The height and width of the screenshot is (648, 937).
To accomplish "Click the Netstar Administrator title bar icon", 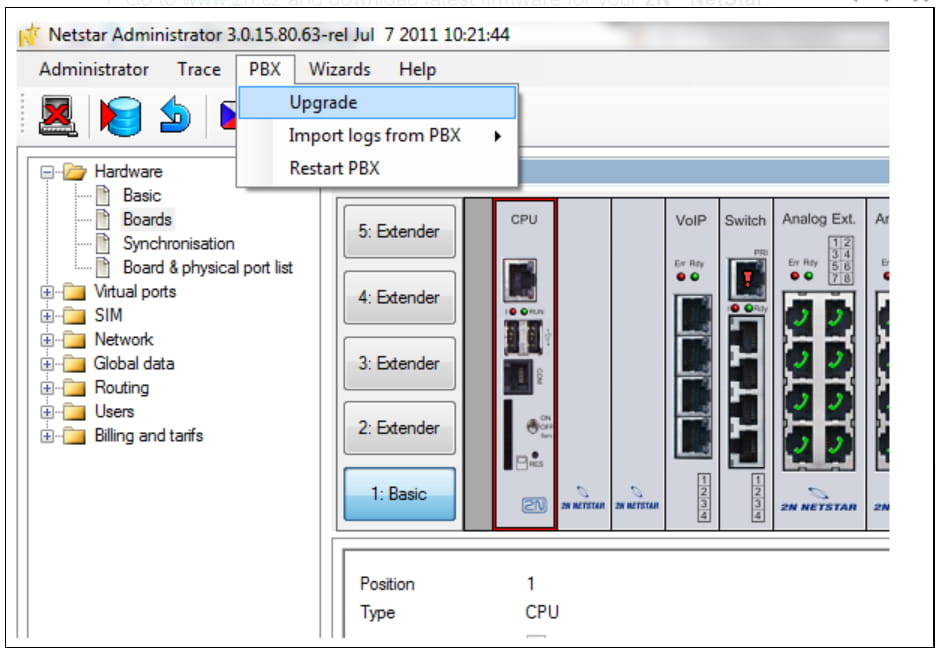I will click(x=30, y=35).
